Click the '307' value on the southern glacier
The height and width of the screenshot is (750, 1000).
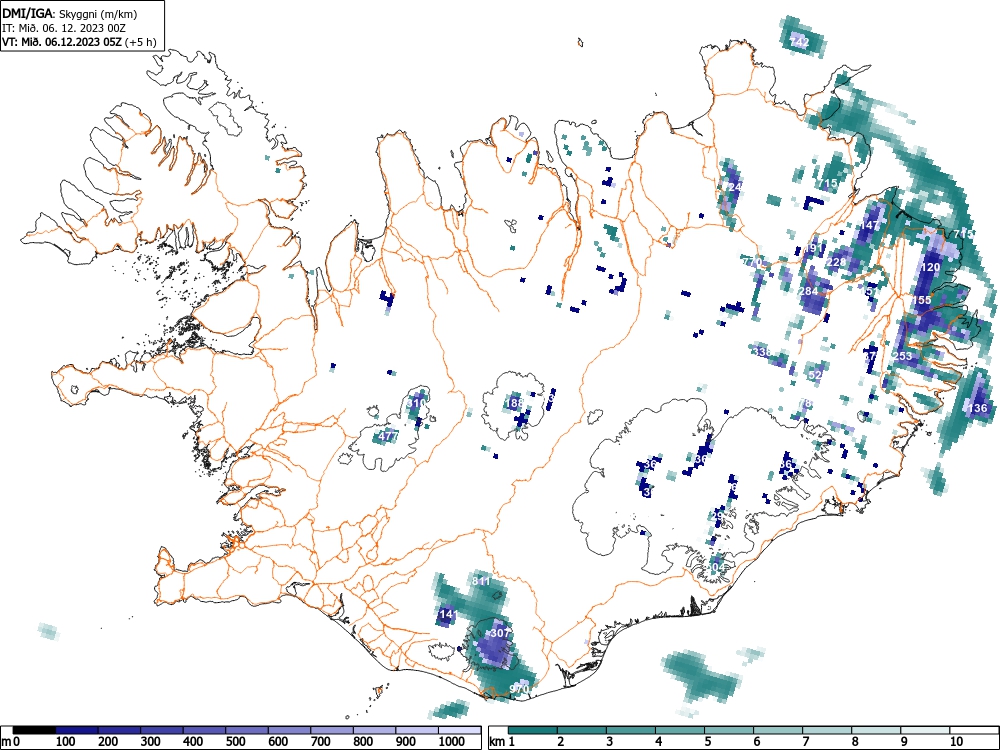tap(500, 633)
